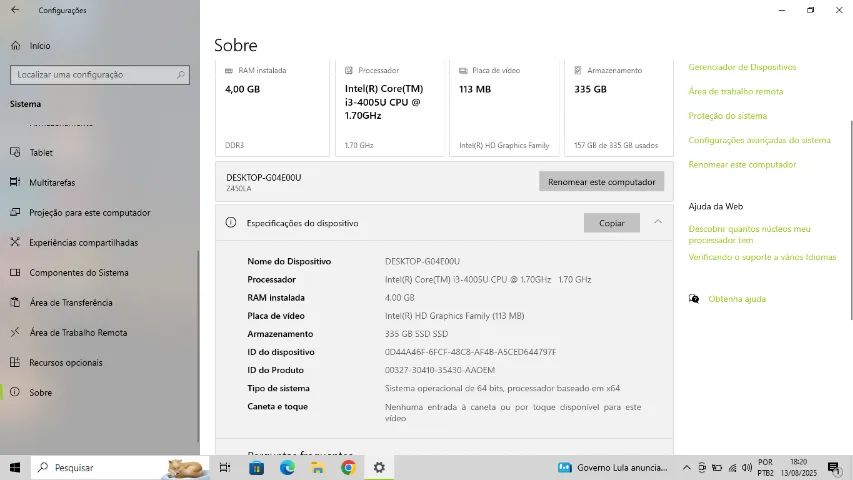The width and height of the screenshot is (853, 480).
Task: Click the Localizar uma configuração search field
Action: [x=100, y=75]
